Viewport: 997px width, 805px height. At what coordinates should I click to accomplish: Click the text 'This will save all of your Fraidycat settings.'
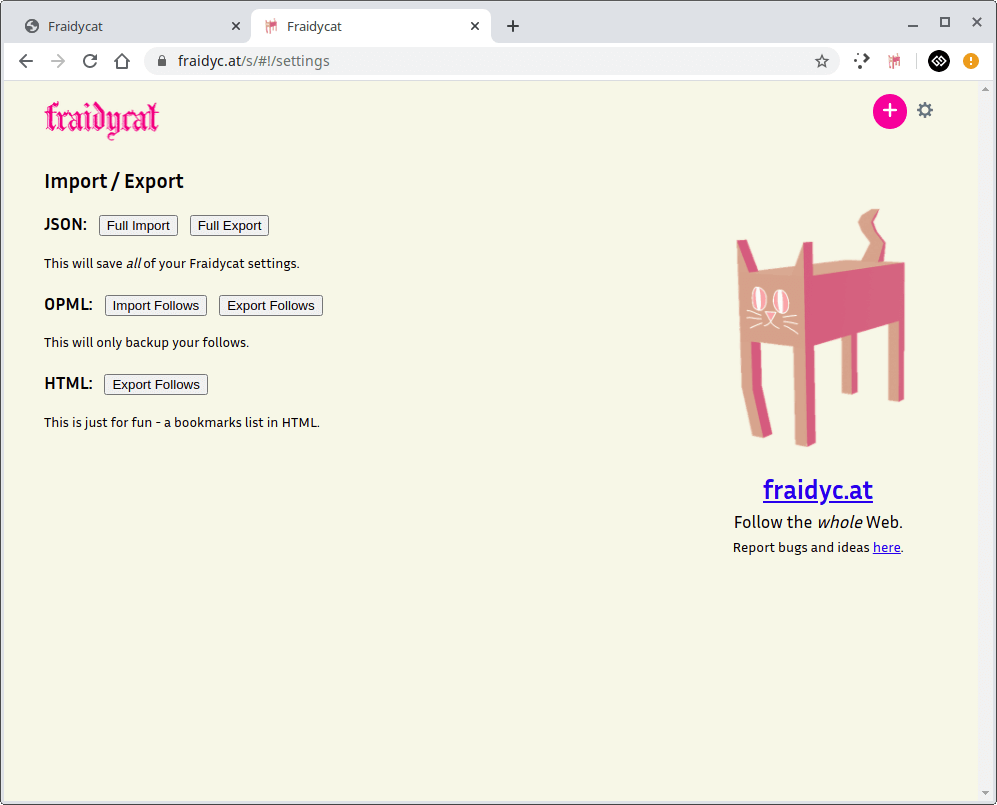pos(172,264)
